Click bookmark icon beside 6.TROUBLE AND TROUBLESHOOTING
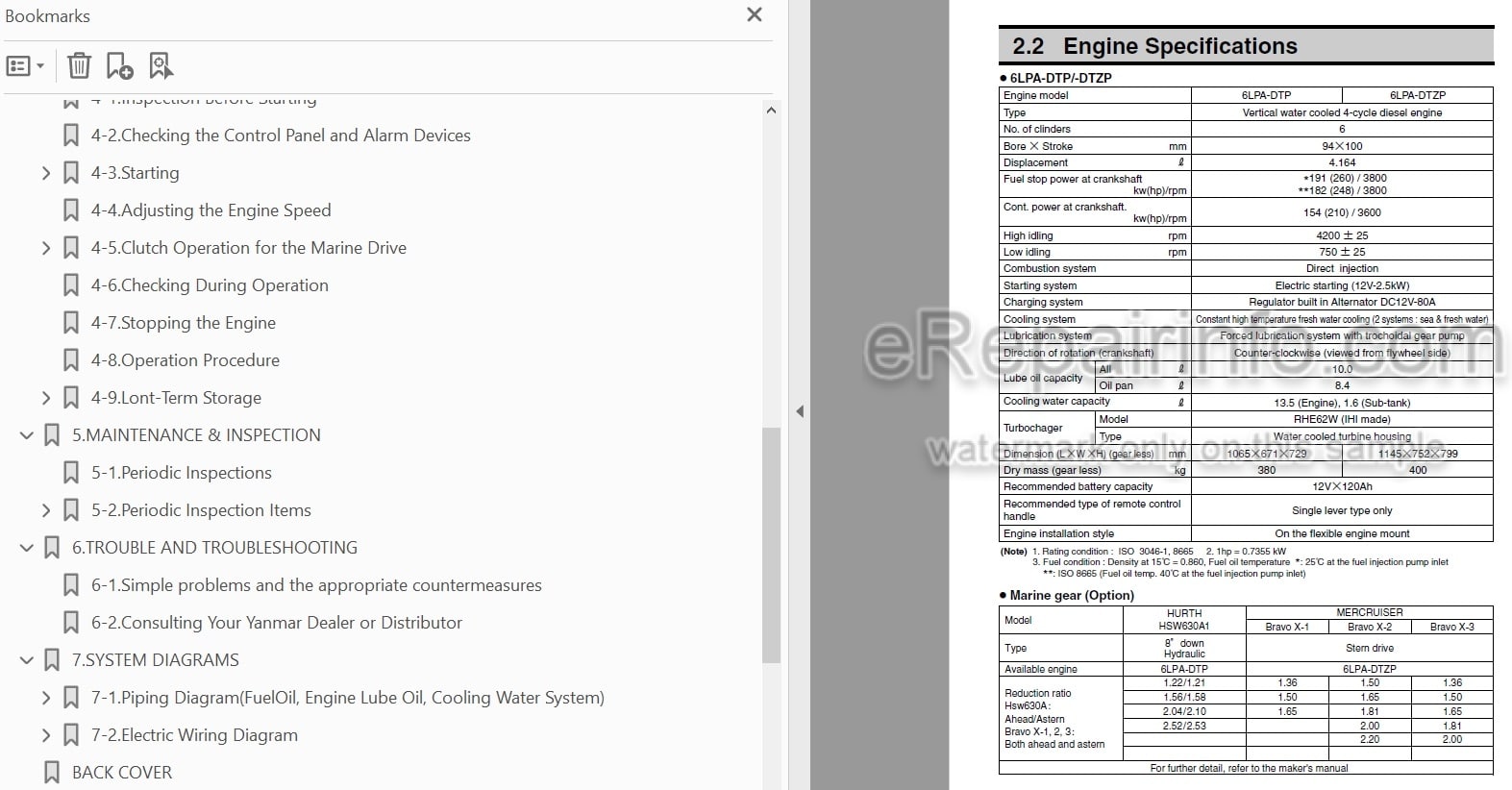 click(52, 548)
